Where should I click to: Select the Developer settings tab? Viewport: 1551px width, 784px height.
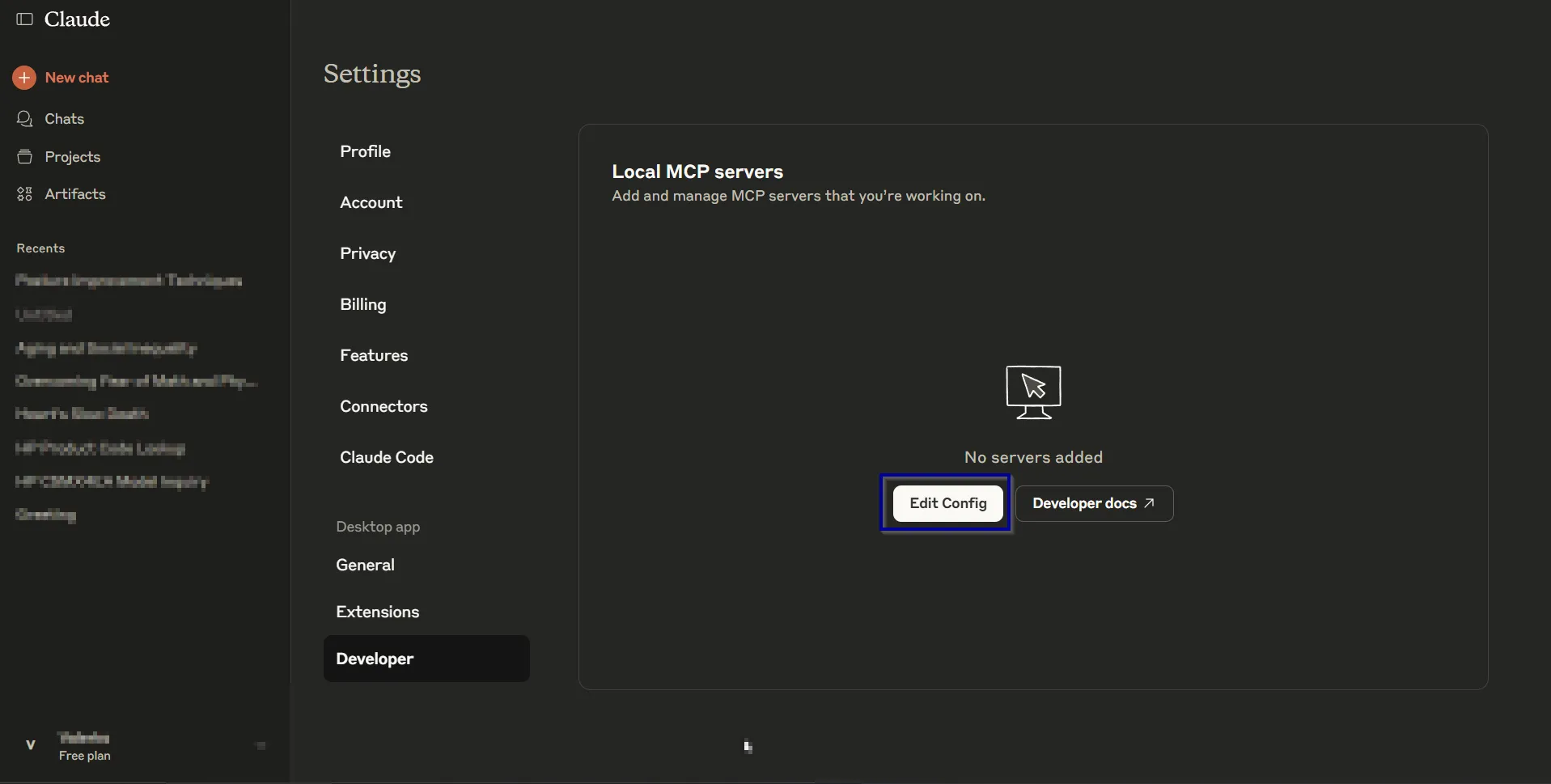pos(426,659)
